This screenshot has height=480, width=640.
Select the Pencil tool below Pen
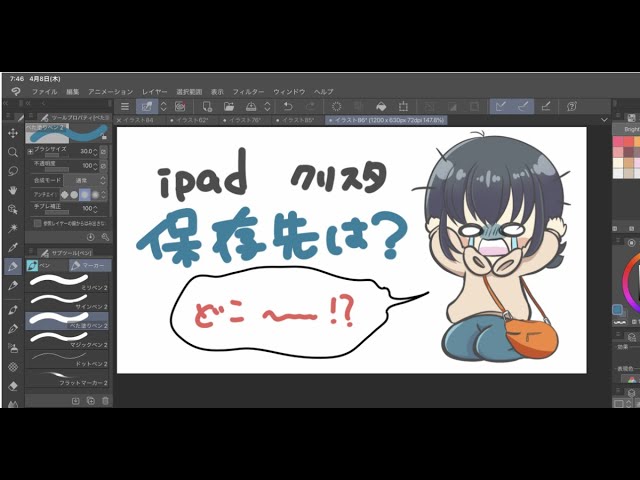click(x=13, y=285)
